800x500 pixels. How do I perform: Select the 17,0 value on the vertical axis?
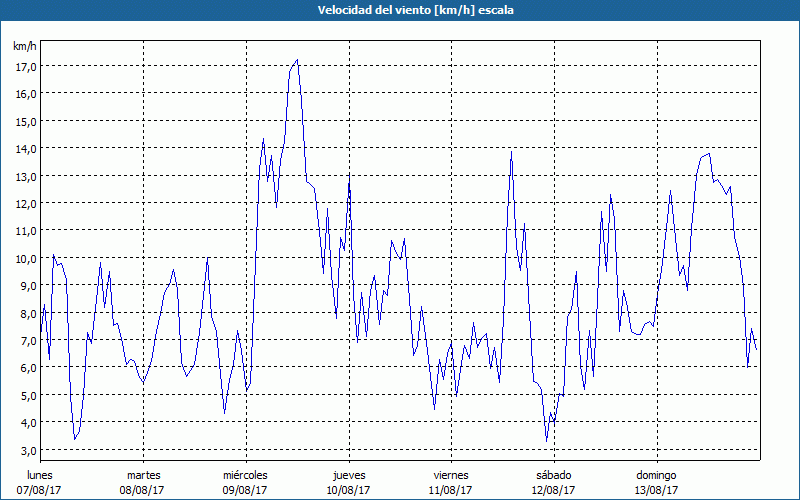point(26,66)
